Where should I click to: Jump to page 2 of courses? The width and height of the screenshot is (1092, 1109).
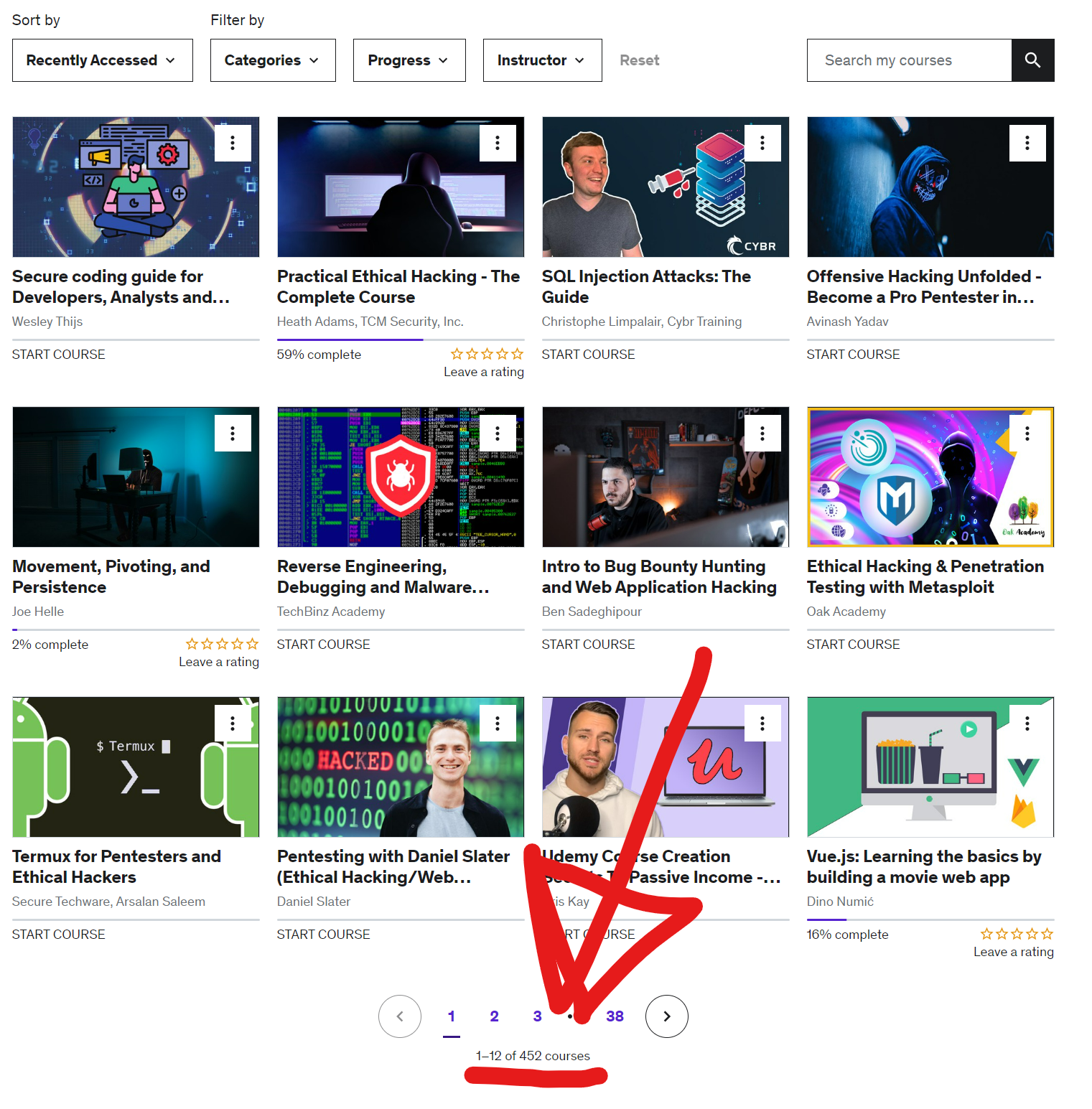494,1016
